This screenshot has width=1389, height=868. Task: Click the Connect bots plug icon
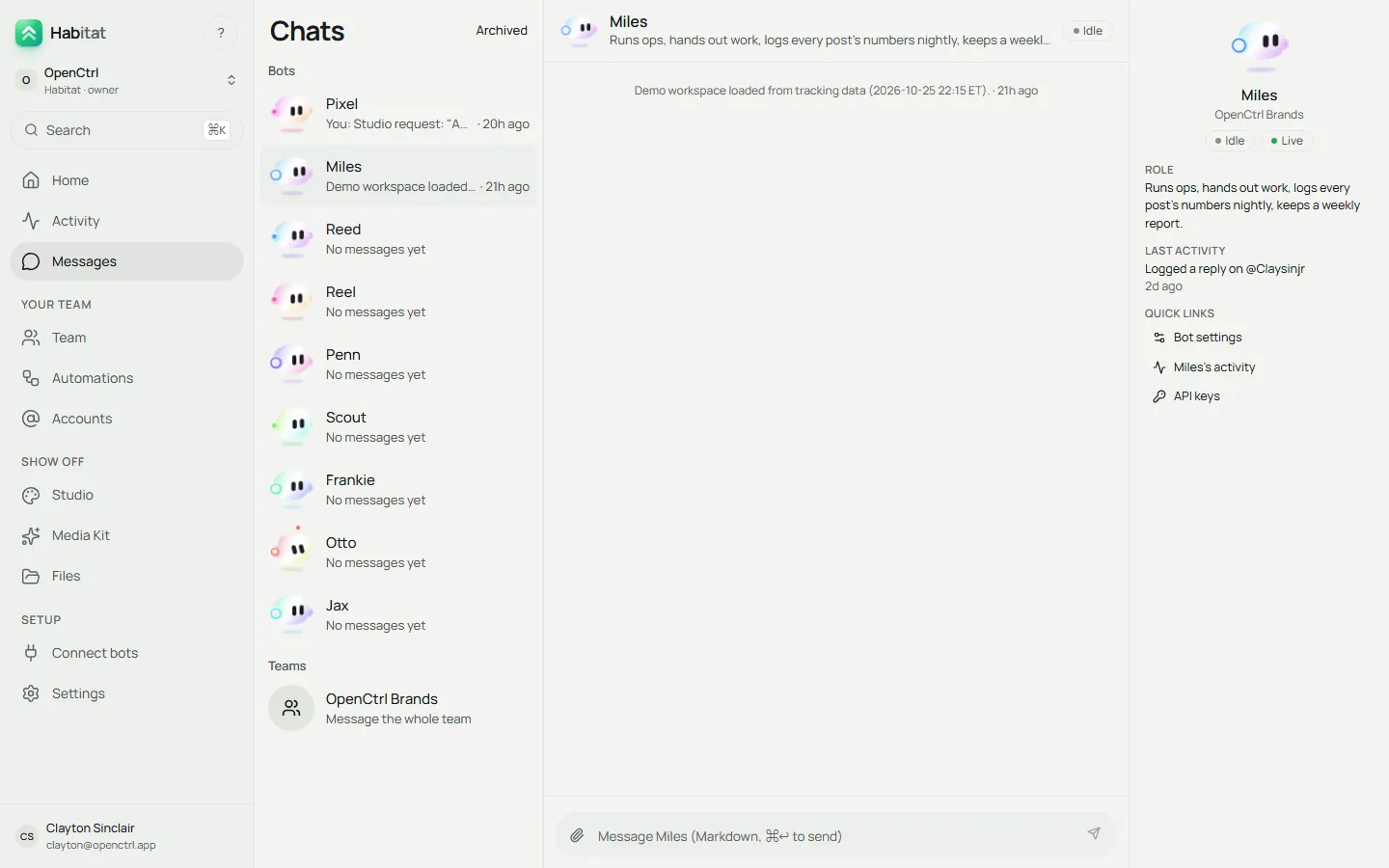pyautogui.click(x=31, y=653)
